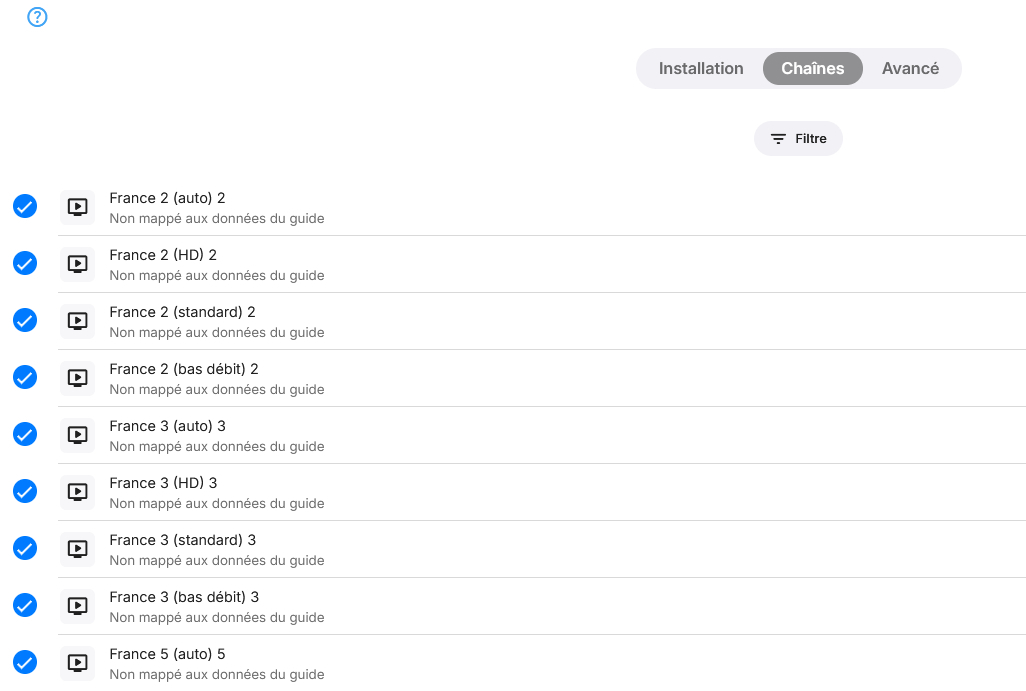Open the France 3 (auto) 3 channel entry
The width and height of the screenshot is (1026, 691).
pyautogui.click(x=167, y=426)
